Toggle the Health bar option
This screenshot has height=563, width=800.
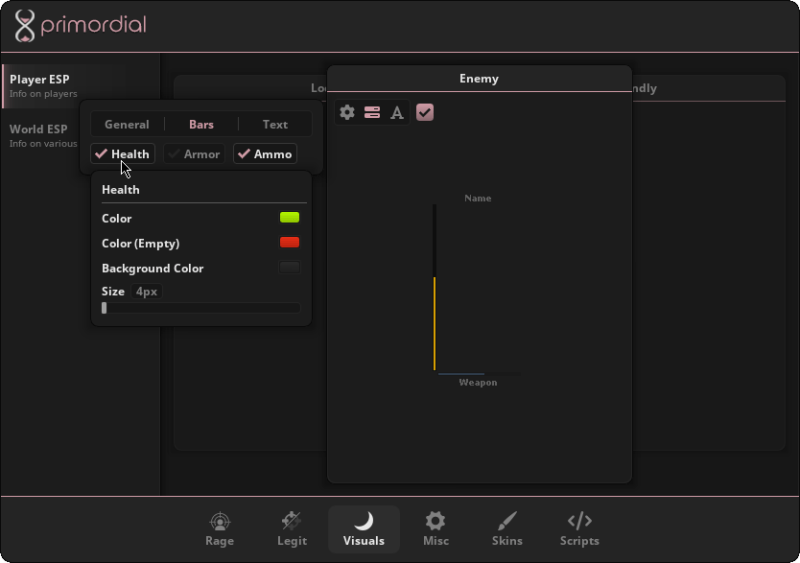coord(123,154)
